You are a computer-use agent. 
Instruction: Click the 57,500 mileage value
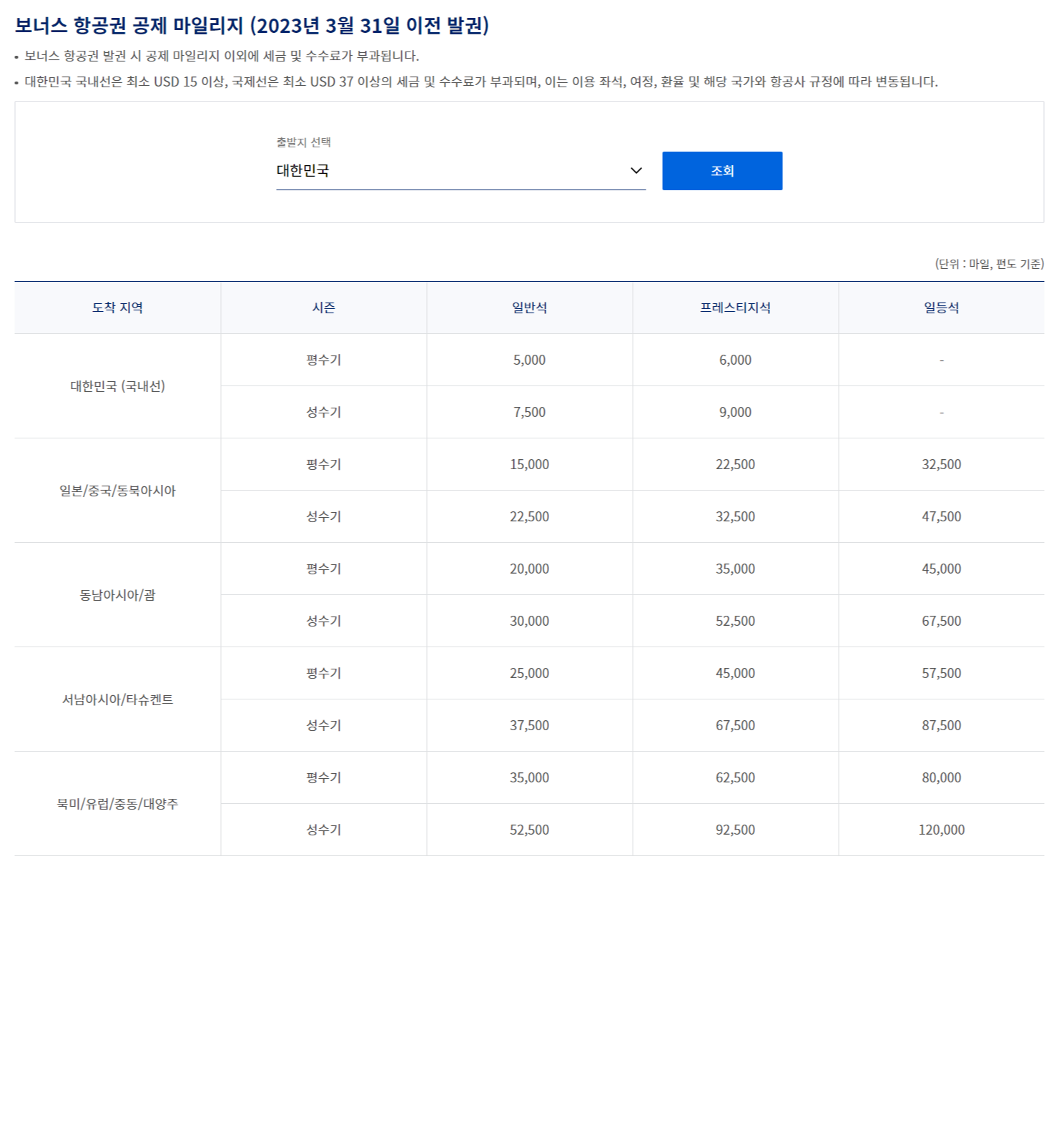click(x=941, y=674)
